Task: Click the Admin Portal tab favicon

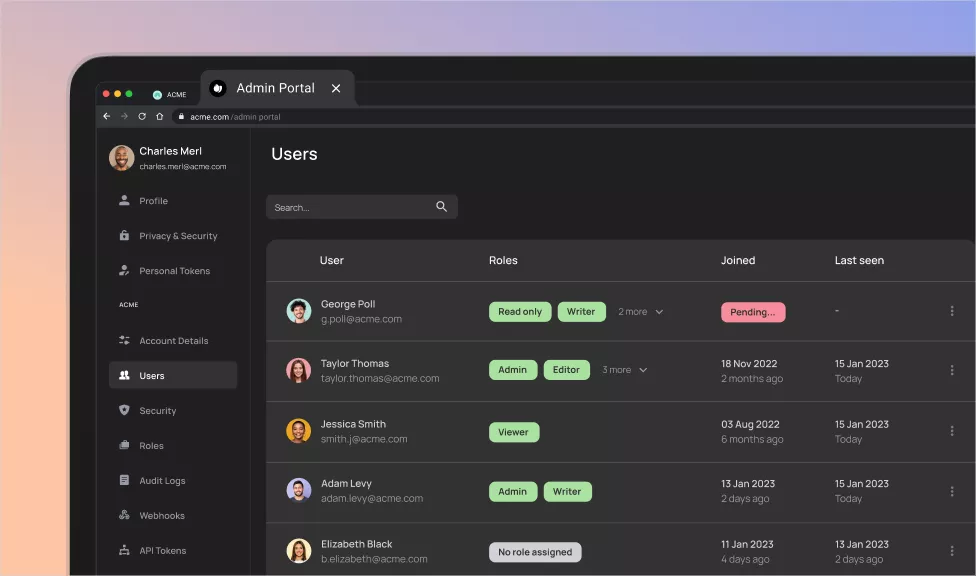Action: coord(217,88)
